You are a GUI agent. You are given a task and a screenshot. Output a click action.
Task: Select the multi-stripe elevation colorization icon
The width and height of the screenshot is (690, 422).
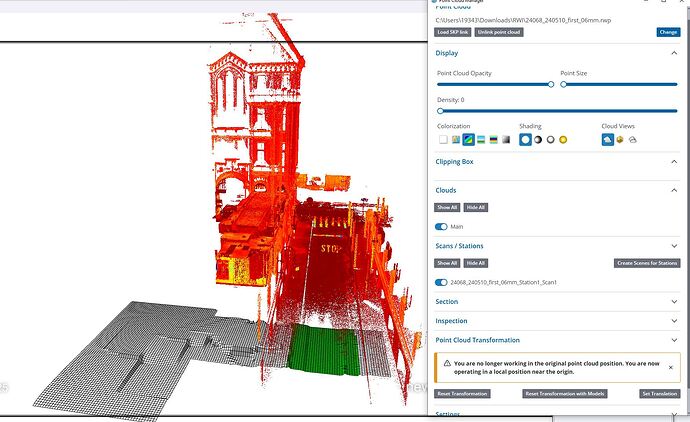pyautogui.click(x=494, y=139)
